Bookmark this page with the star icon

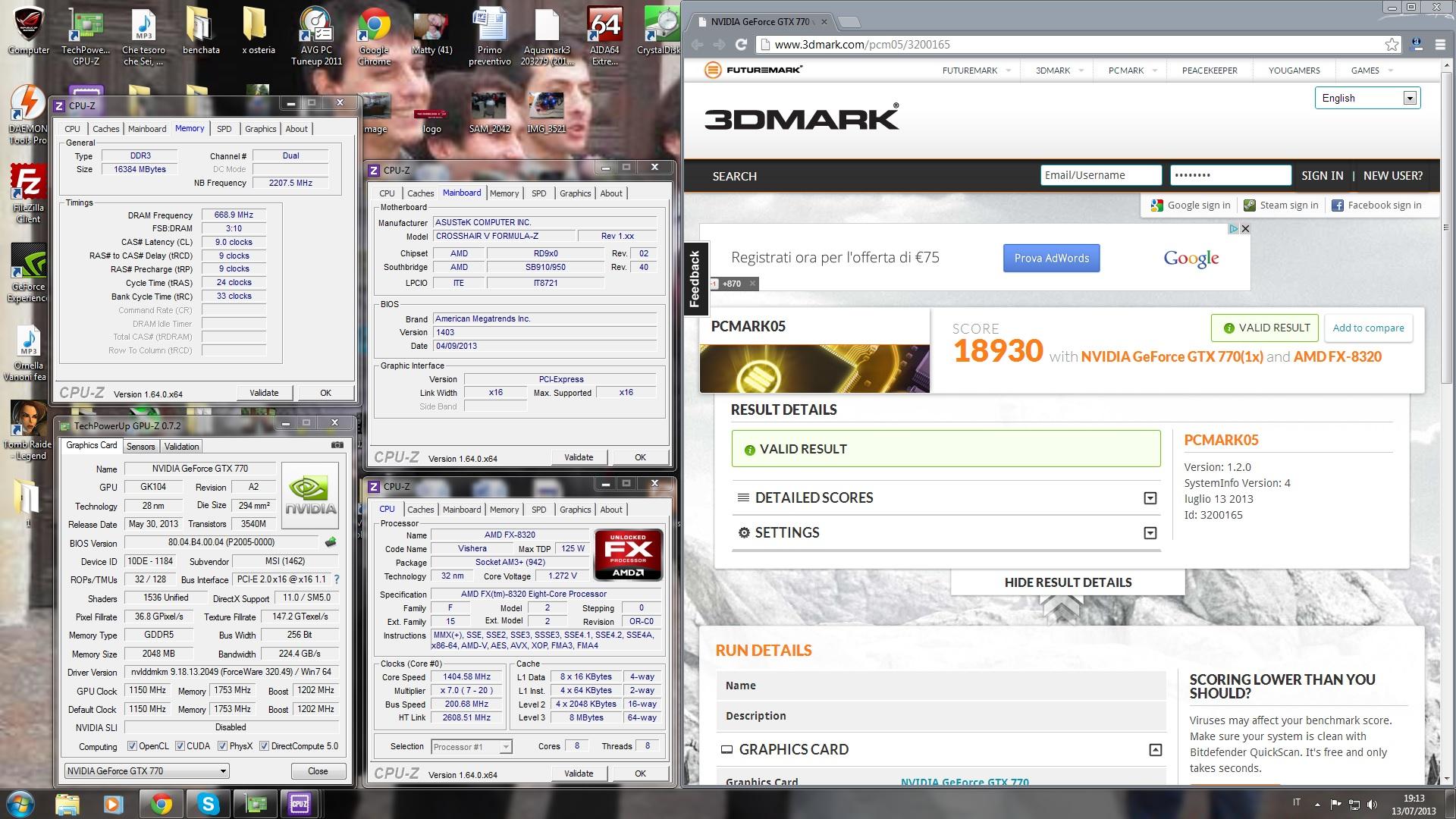[x=1392, y=45]
